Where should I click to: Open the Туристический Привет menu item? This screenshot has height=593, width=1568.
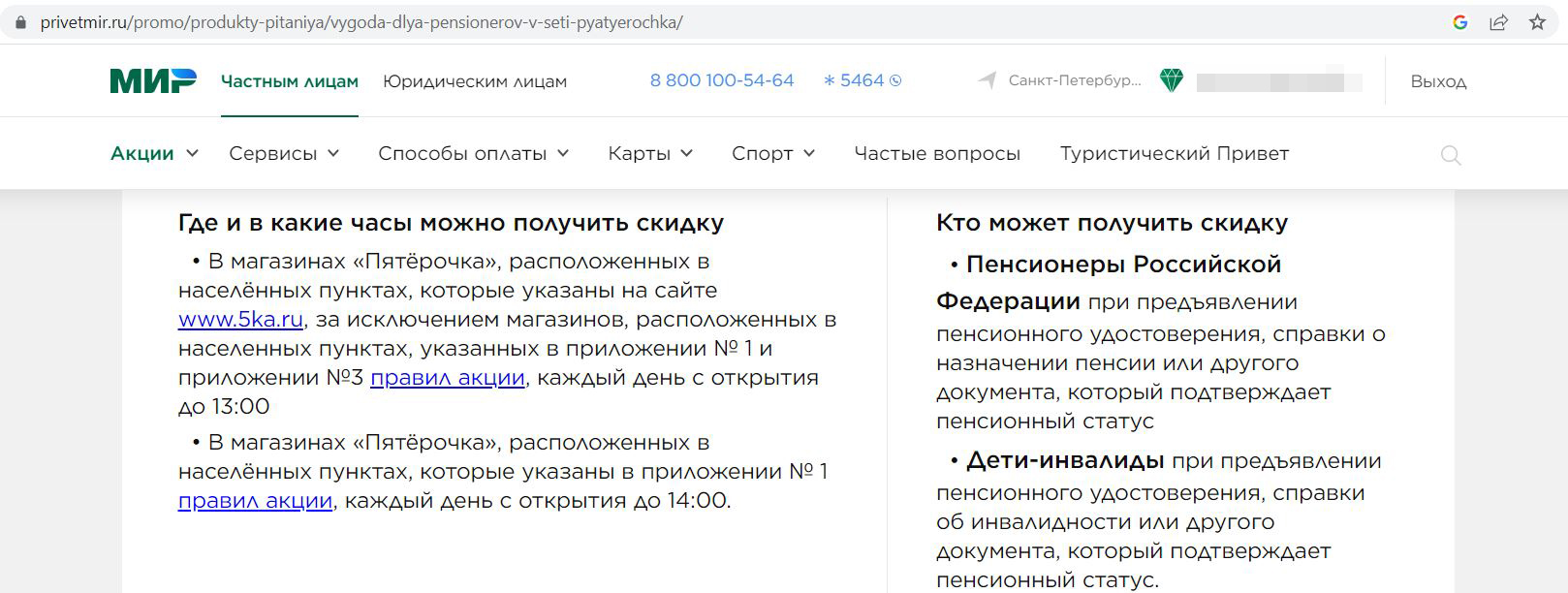1175,153
